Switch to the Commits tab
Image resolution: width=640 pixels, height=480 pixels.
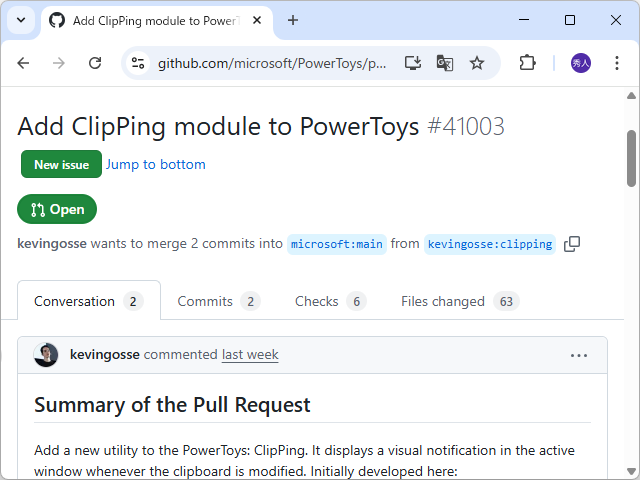click(218, 301)
